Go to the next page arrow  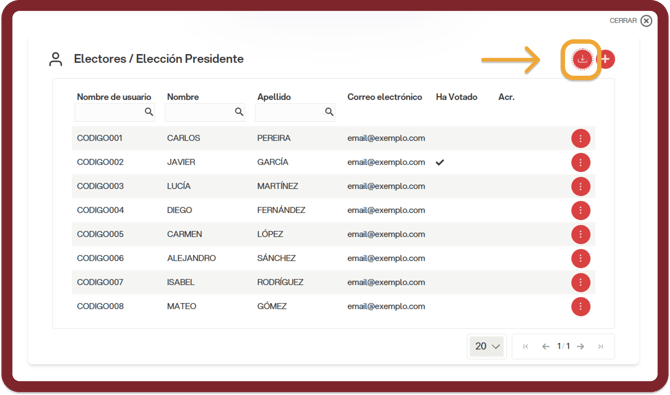[580, 346]
